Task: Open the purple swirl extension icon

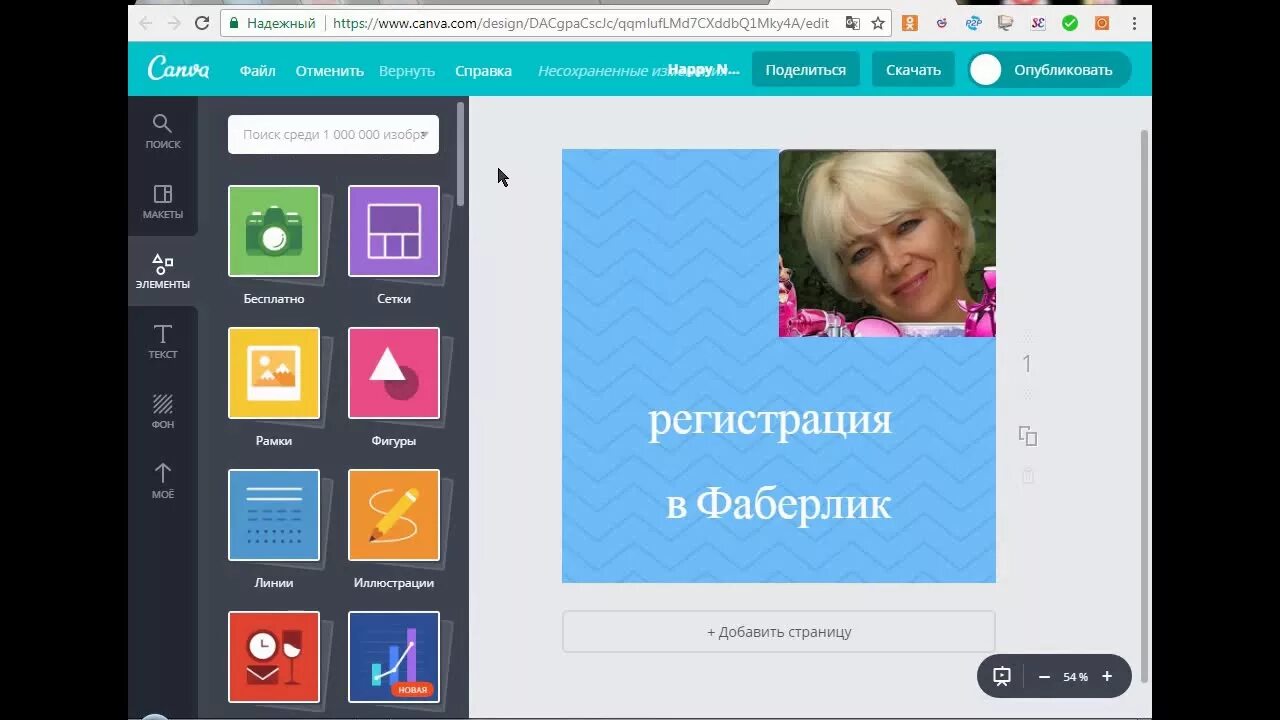Action: coord(942,22)
